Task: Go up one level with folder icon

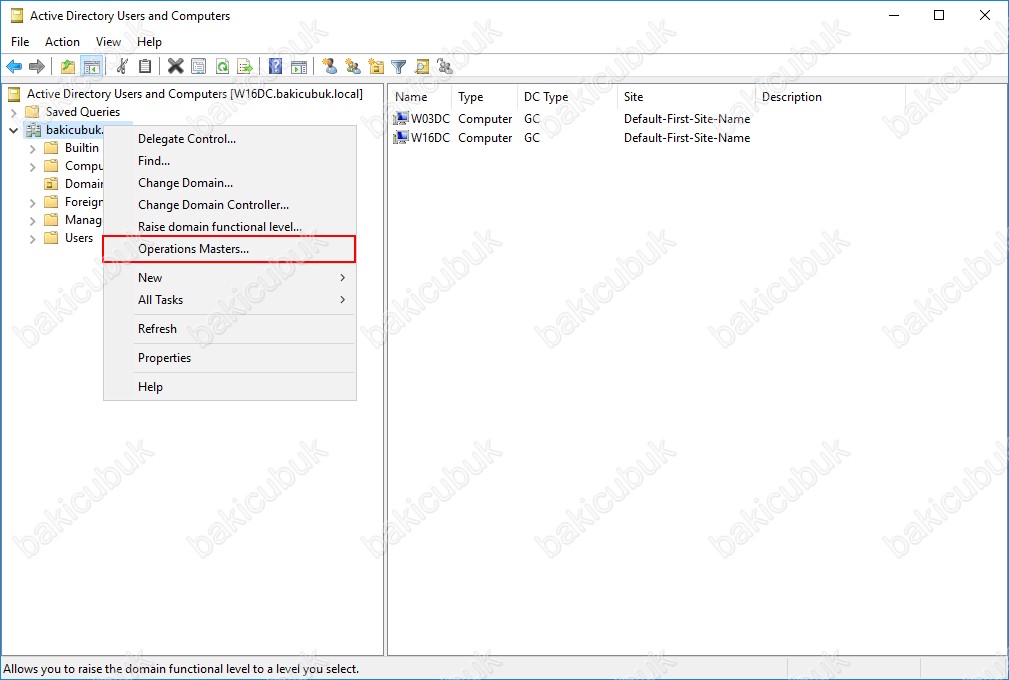Action: click(x=68, y=66)
